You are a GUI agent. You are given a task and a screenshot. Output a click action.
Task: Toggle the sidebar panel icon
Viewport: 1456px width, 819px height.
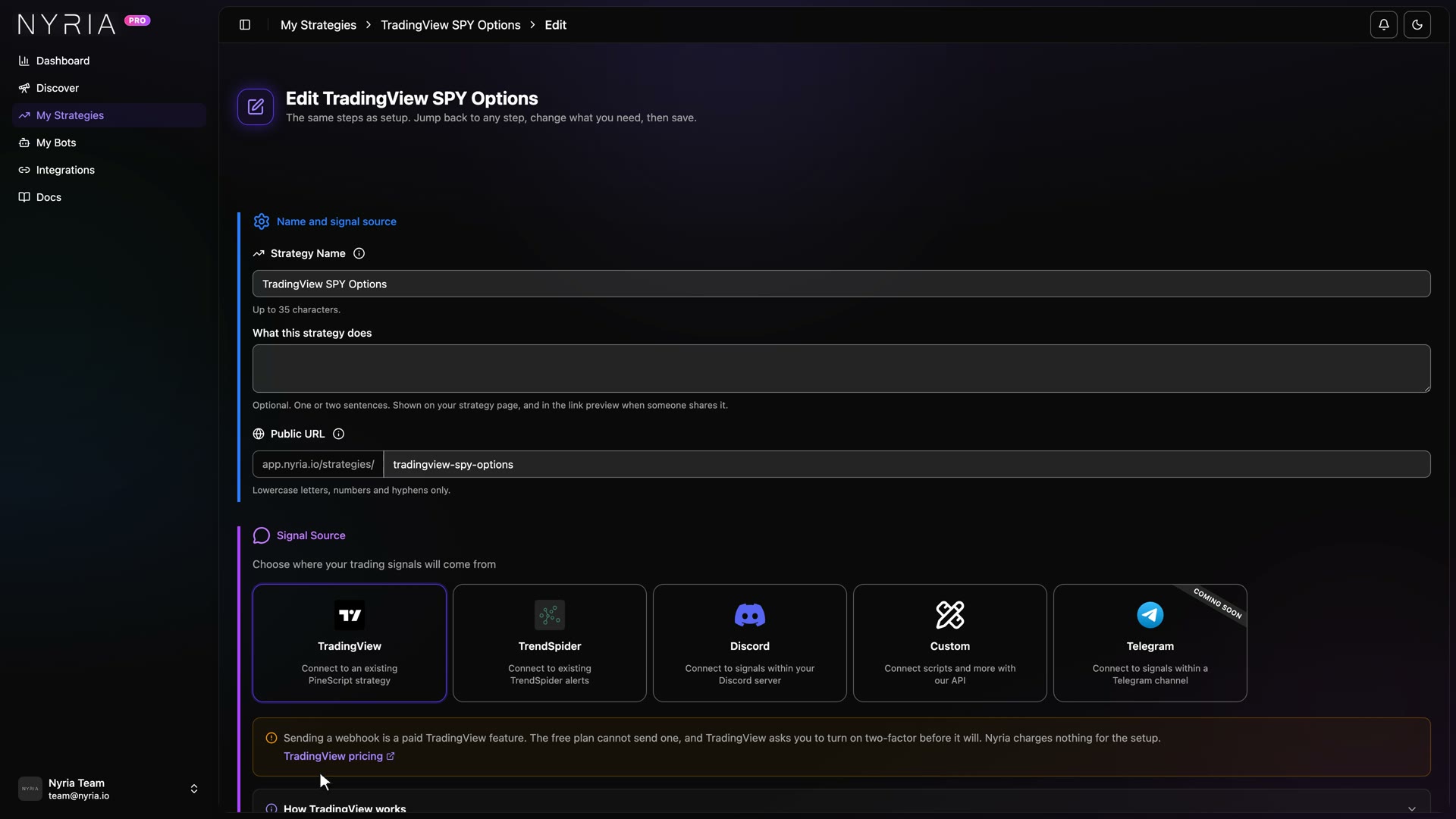(x=245, y=25)
